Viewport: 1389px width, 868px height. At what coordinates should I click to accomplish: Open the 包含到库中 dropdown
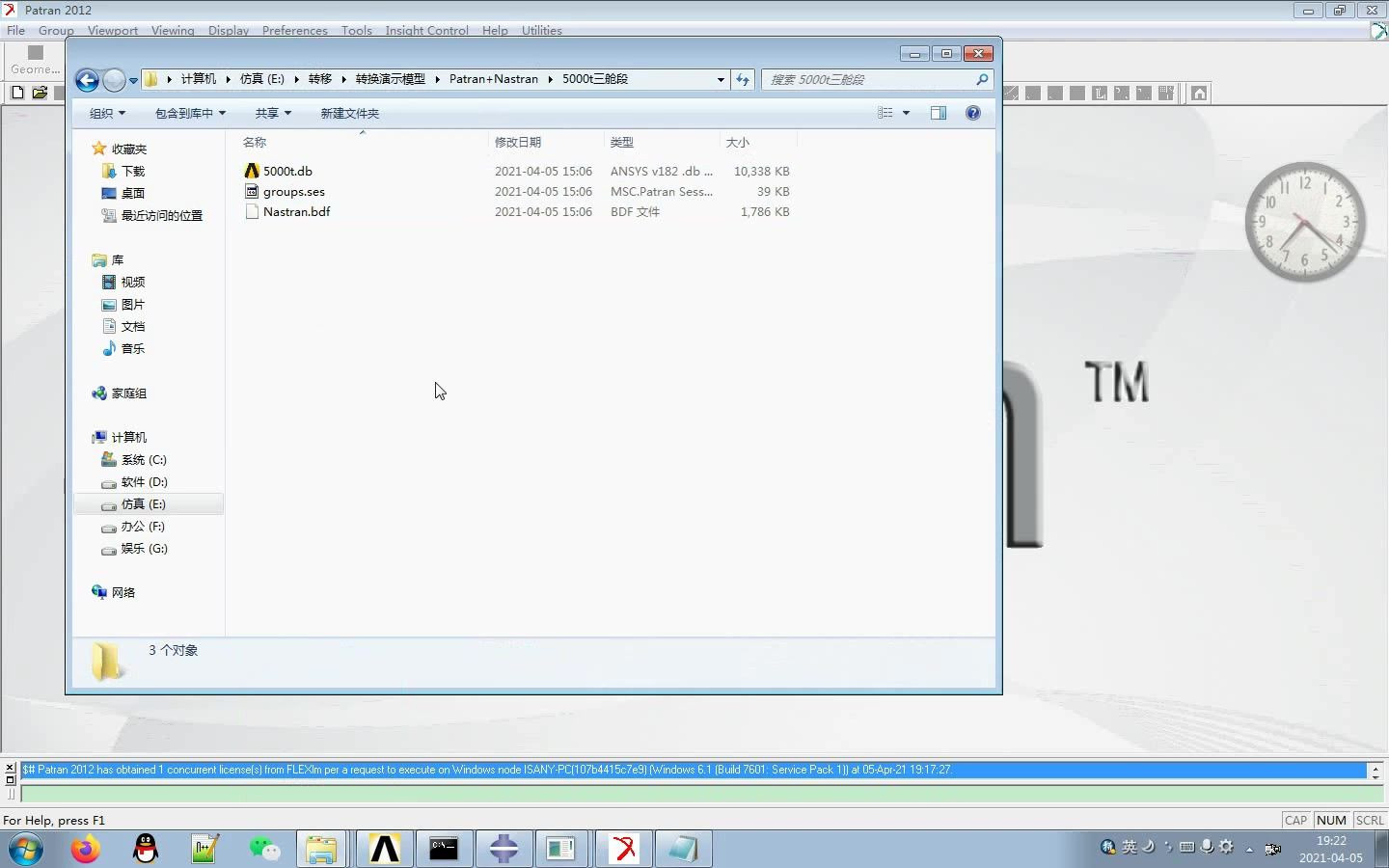(x=190, y=113)
